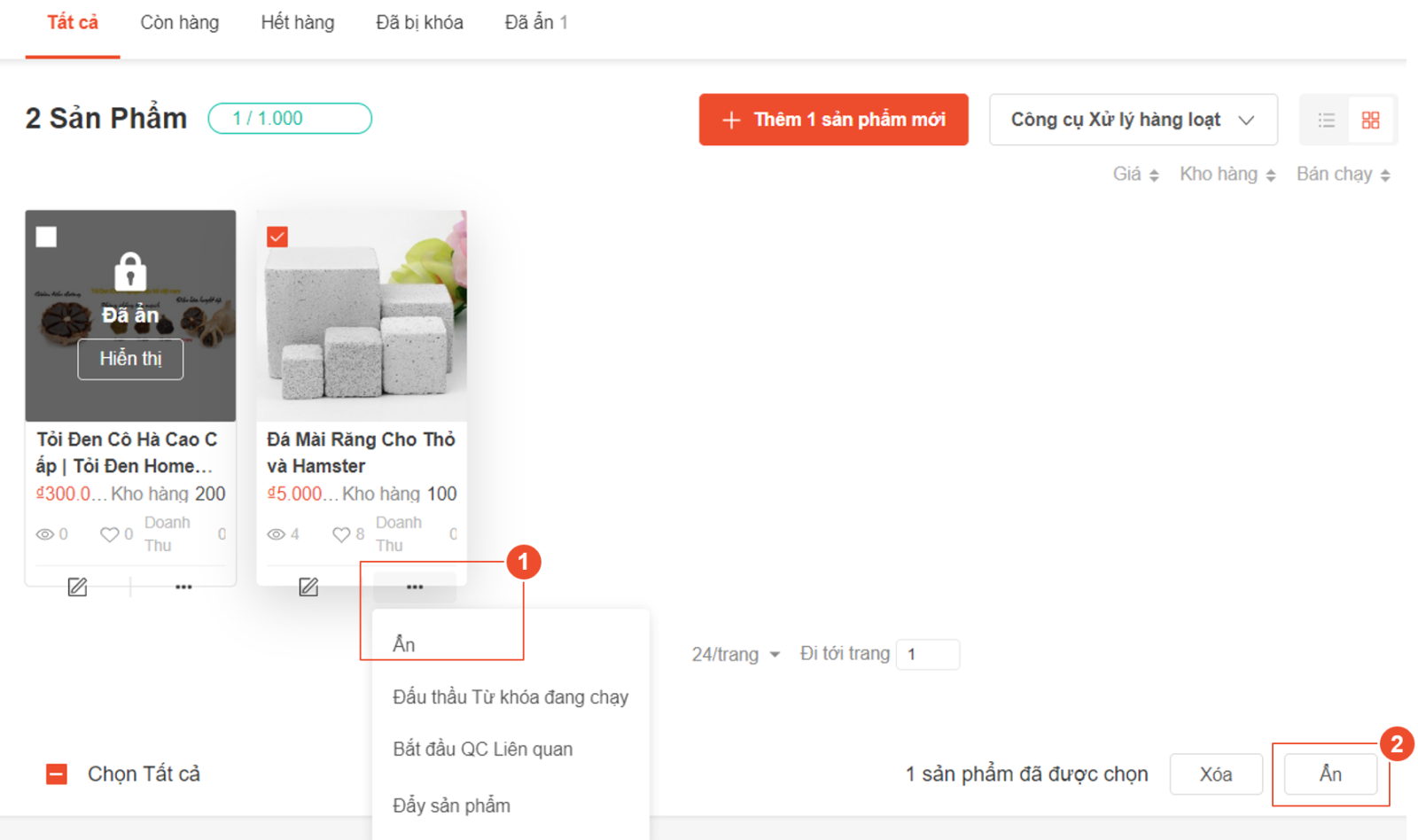This screenshot has width=1418, height=840.
Task: Select Ẩn from the product context menu
Action: pos(404,644)
